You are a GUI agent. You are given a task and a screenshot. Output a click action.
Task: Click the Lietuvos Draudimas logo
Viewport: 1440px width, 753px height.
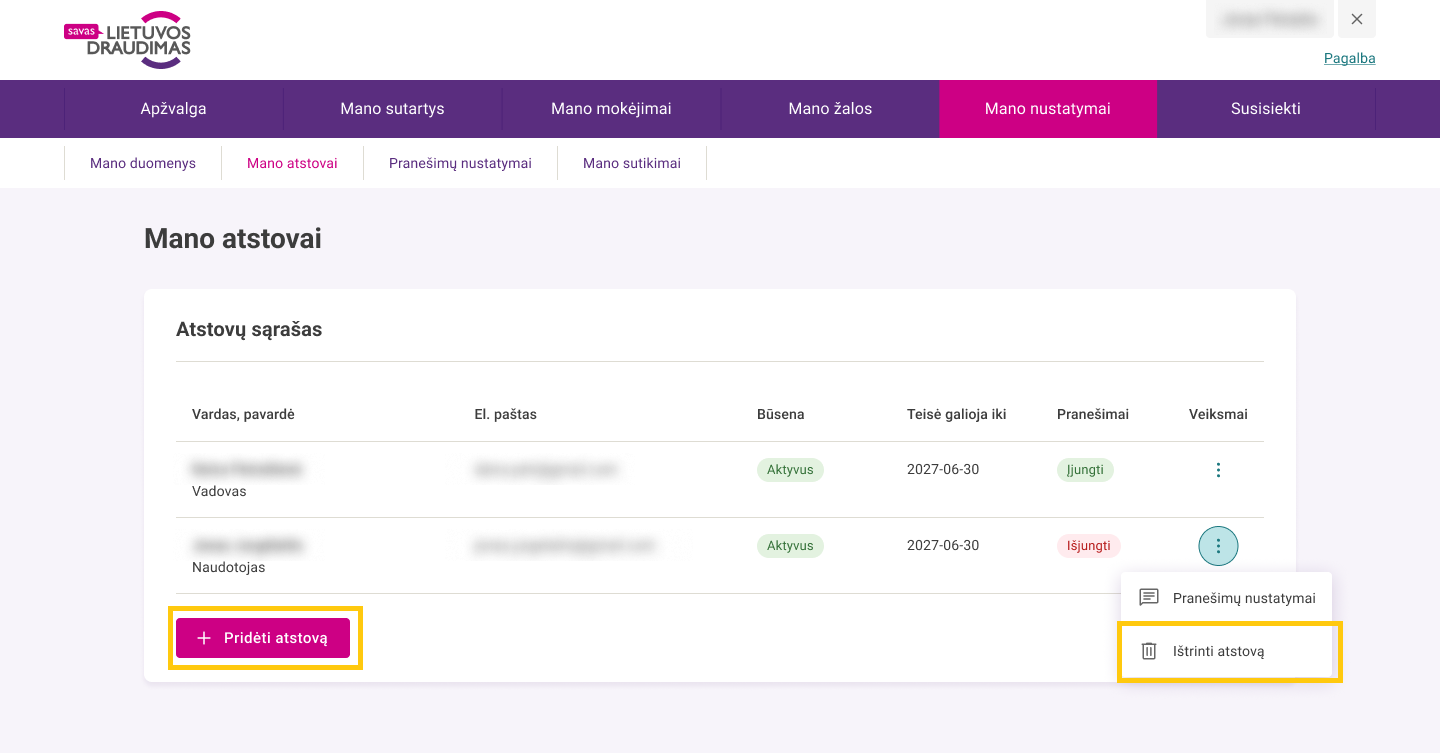127,40
